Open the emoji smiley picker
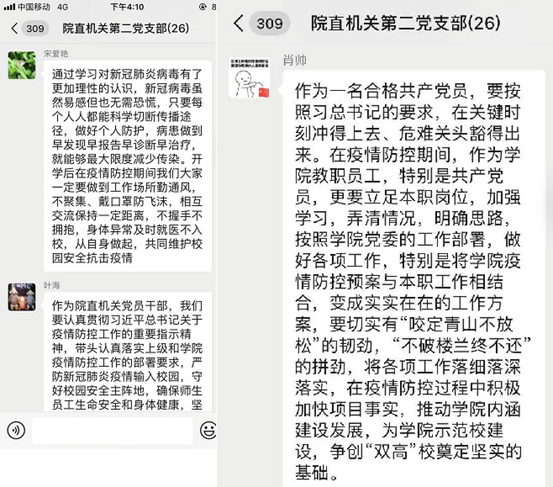Viewport: 553px width, 487px height. 208,430
